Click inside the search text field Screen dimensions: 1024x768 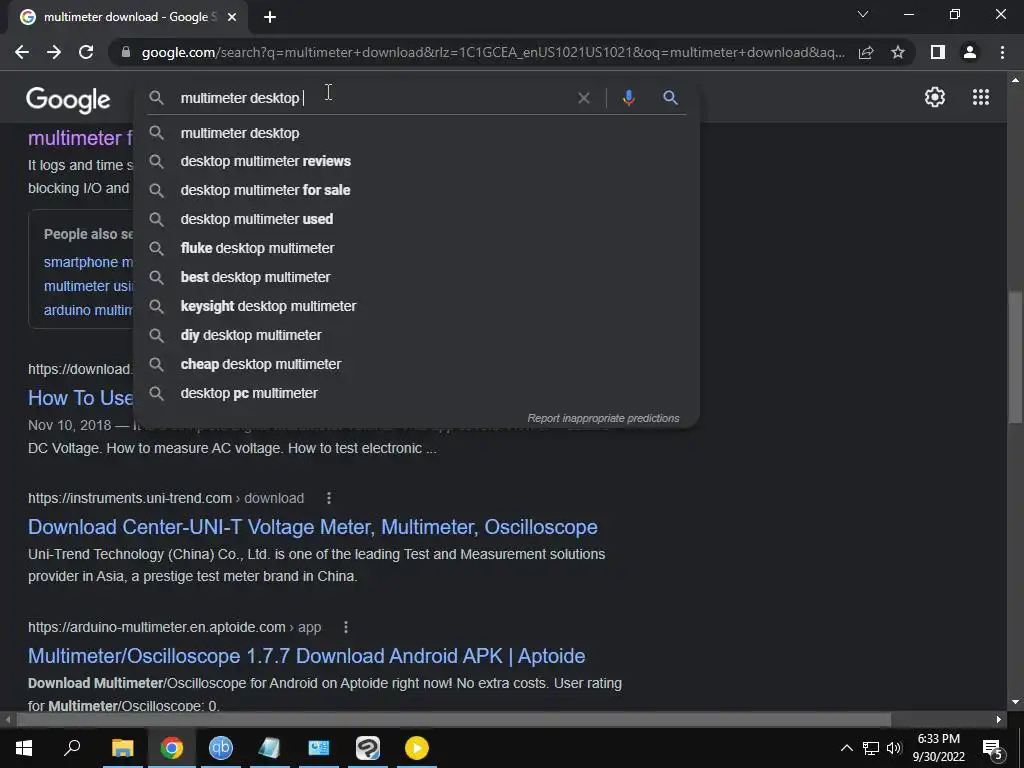tap(372, 98)
